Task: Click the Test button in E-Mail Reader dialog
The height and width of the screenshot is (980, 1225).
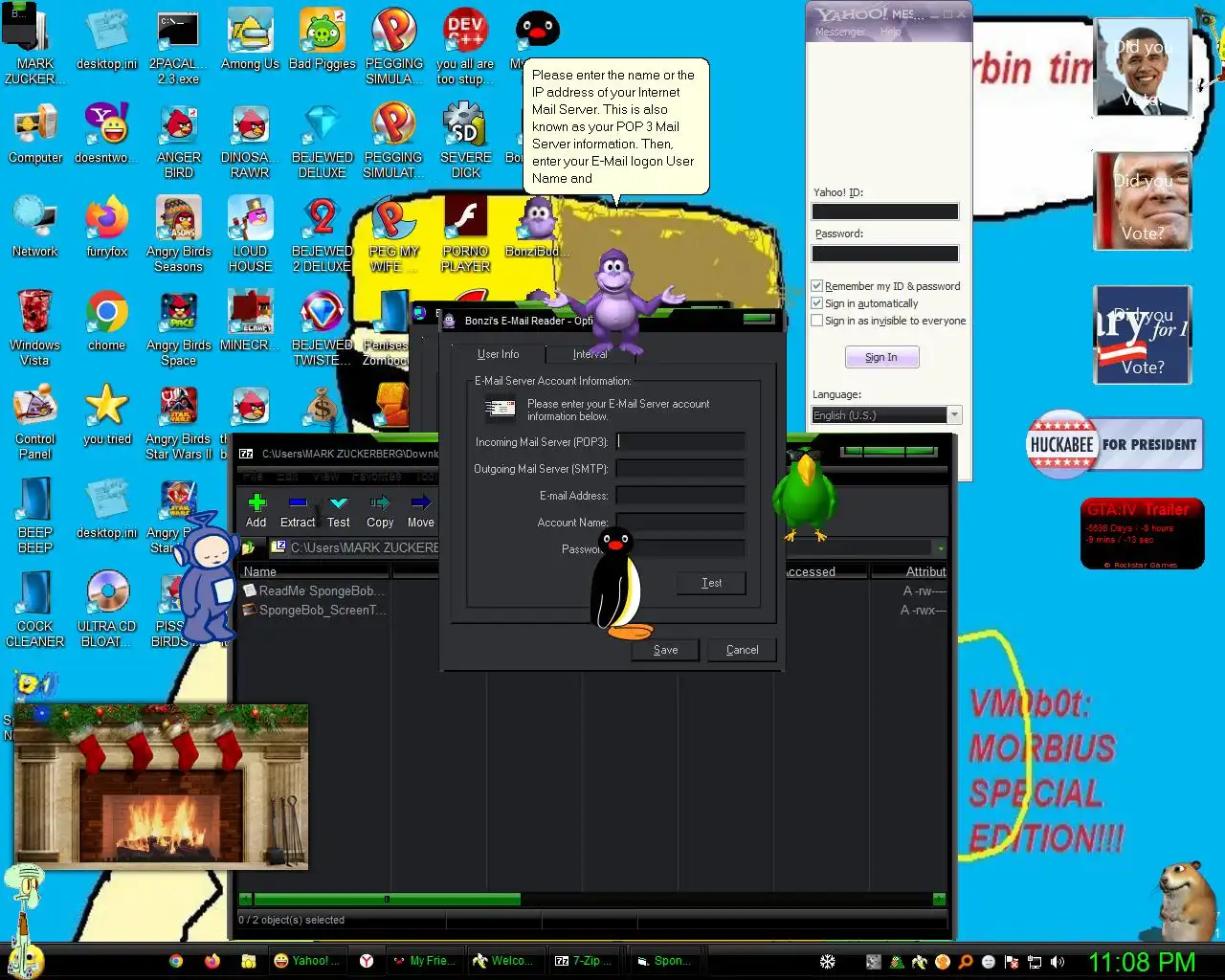Action: coord(711,583)
